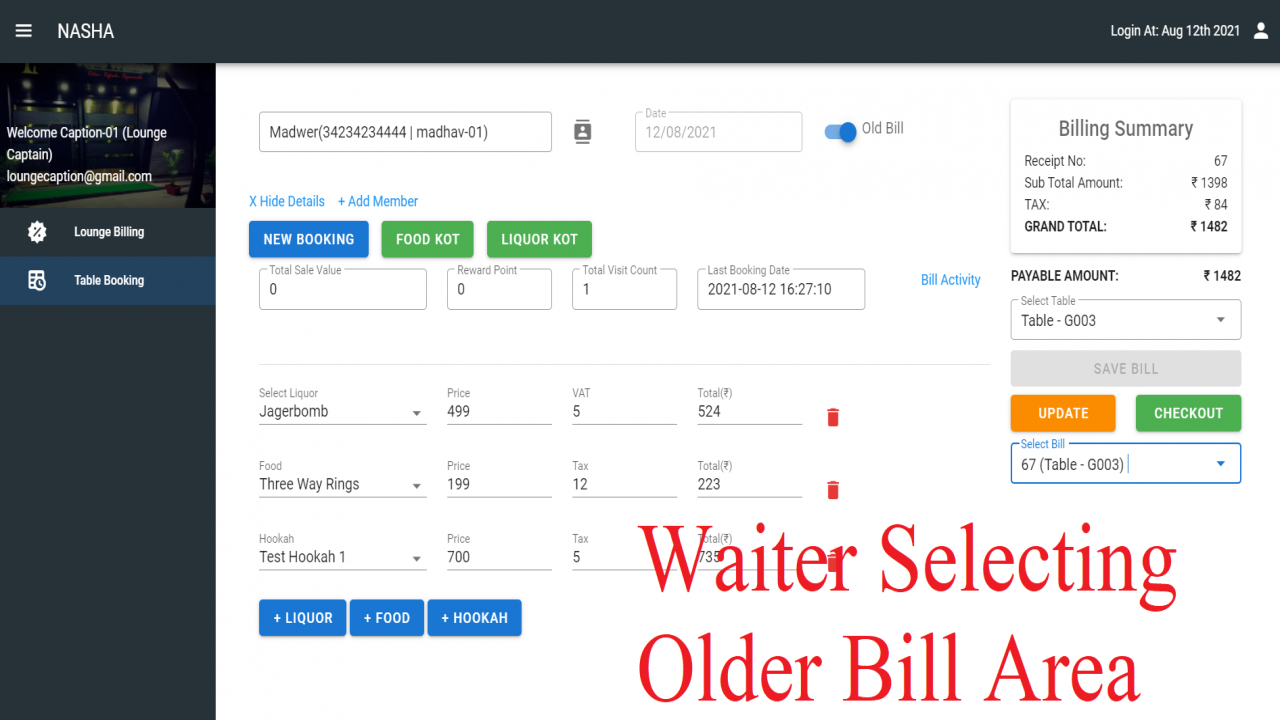Click the Three Way Rings Total 223
1280x720 pixels.
pos(749,484)
